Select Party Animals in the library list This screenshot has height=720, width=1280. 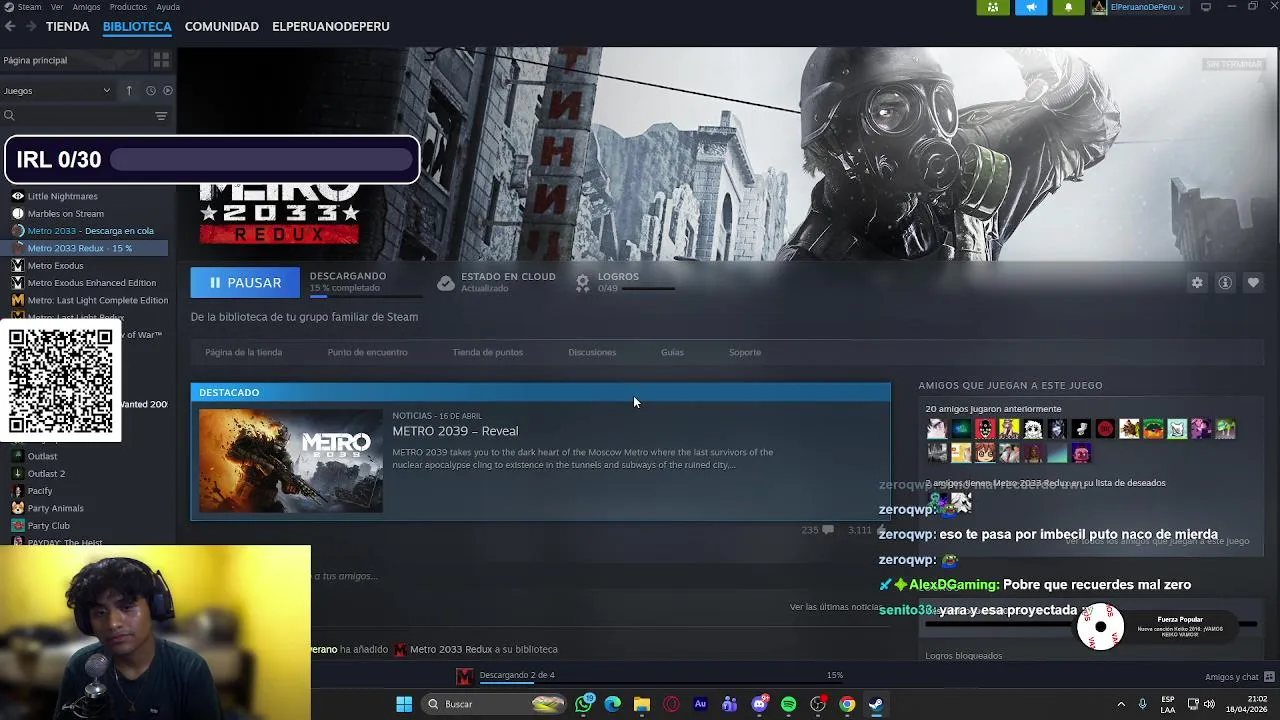(x=55, y=508)
